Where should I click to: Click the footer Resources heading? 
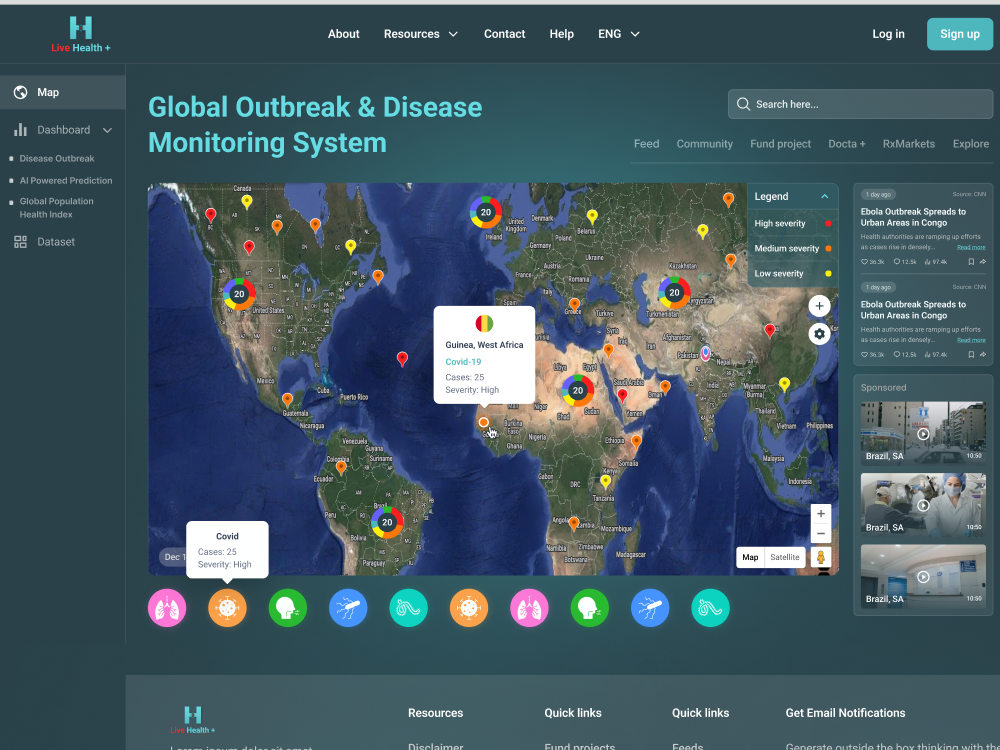point(436,713)
